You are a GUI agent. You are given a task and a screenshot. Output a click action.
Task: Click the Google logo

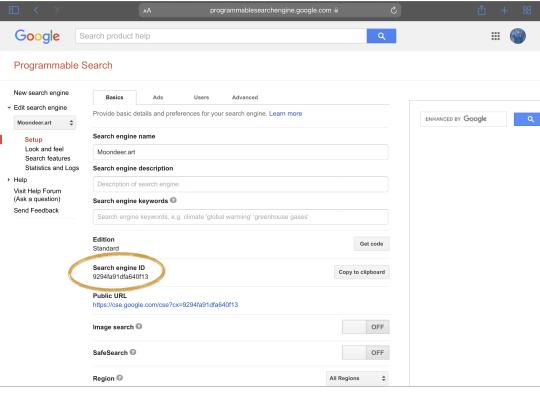coord(37,36)
